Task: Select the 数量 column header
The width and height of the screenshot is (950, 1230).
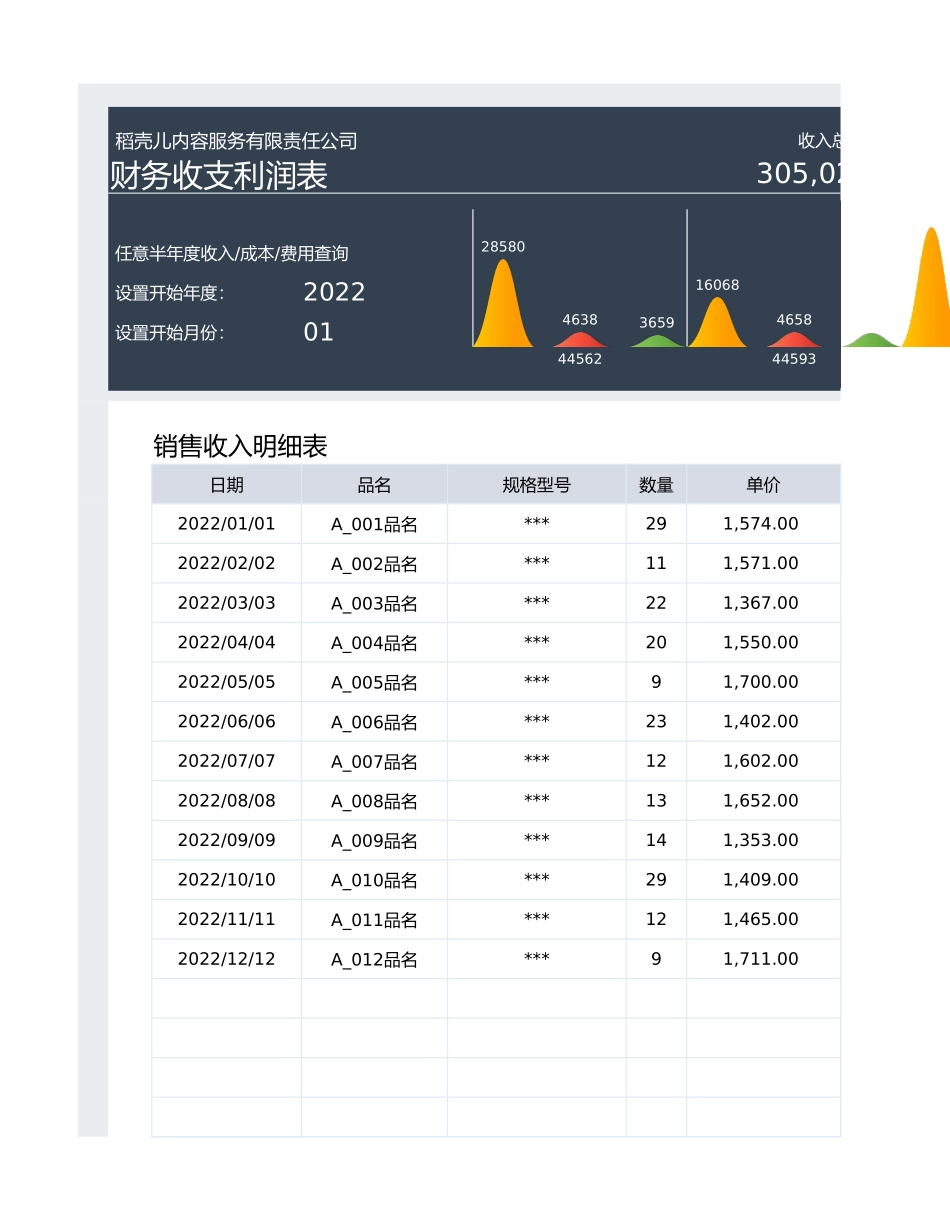Action: pos(655,484)
